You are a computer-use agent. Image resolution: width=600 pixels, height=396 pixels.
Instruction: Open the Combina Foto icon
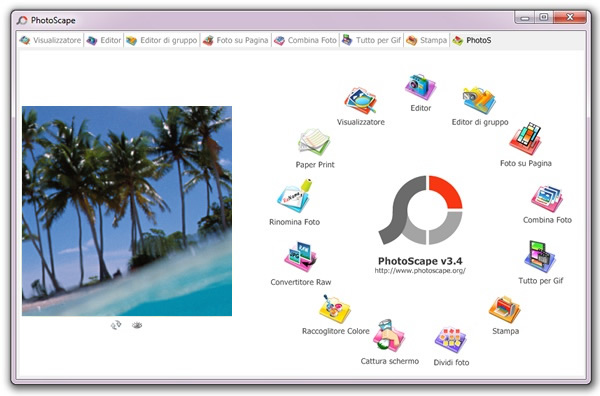tap(547, 199)
